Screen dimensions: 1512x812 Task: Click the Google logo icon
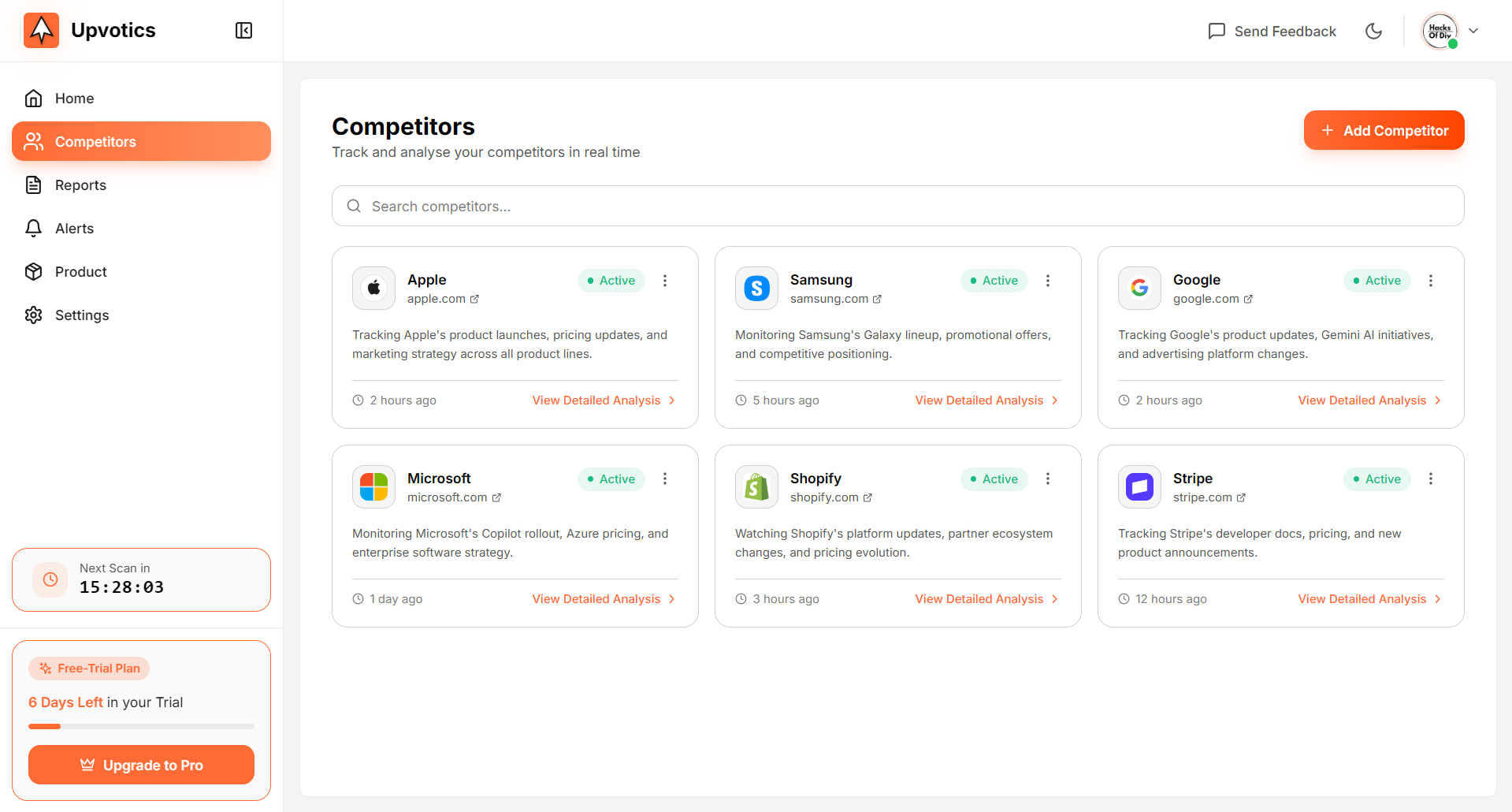tap(1139, 289)
